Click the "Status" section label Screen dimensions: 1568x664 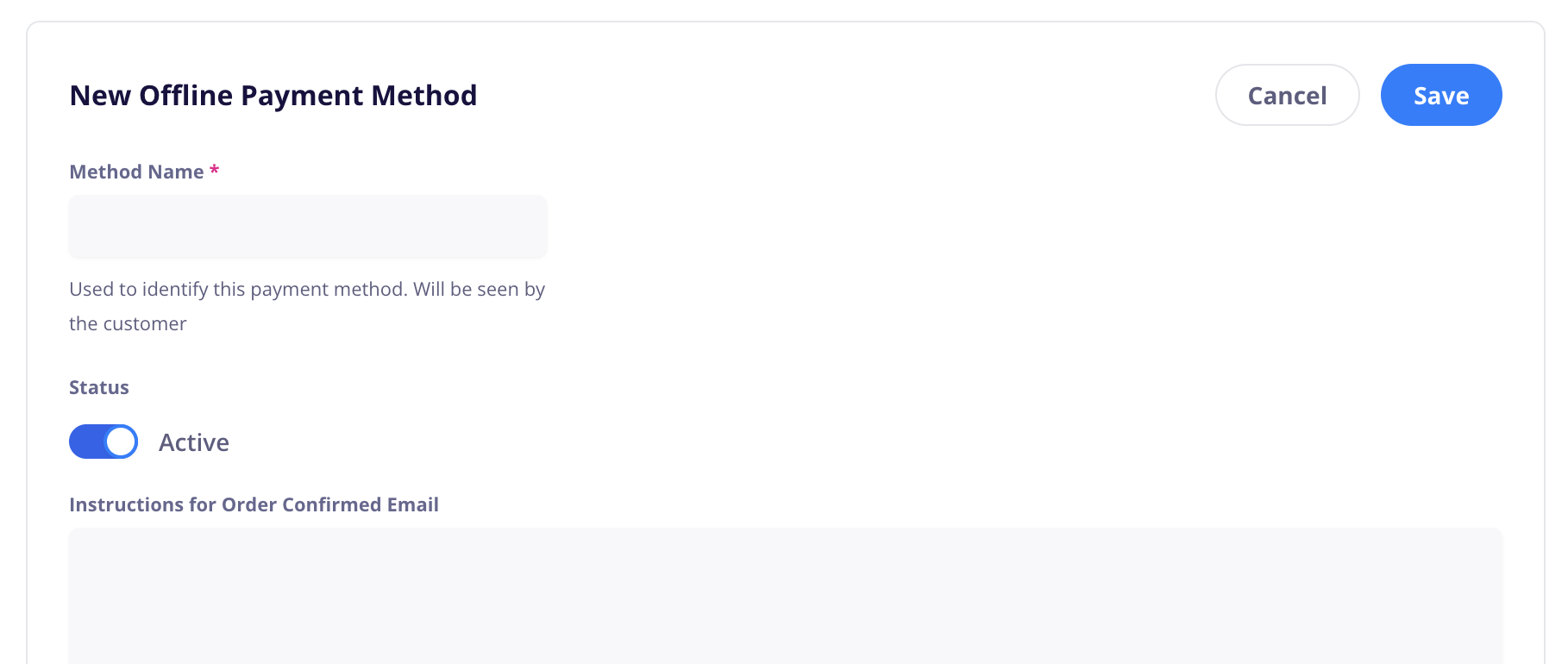[99, 387]
